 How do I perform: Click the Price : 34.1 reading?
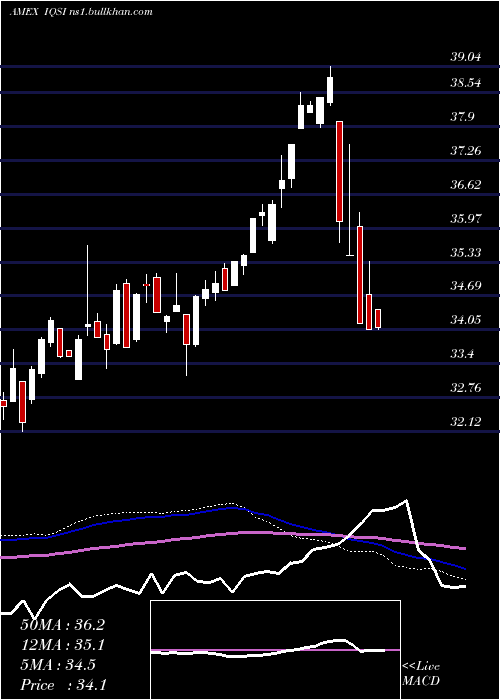point(63,685)
